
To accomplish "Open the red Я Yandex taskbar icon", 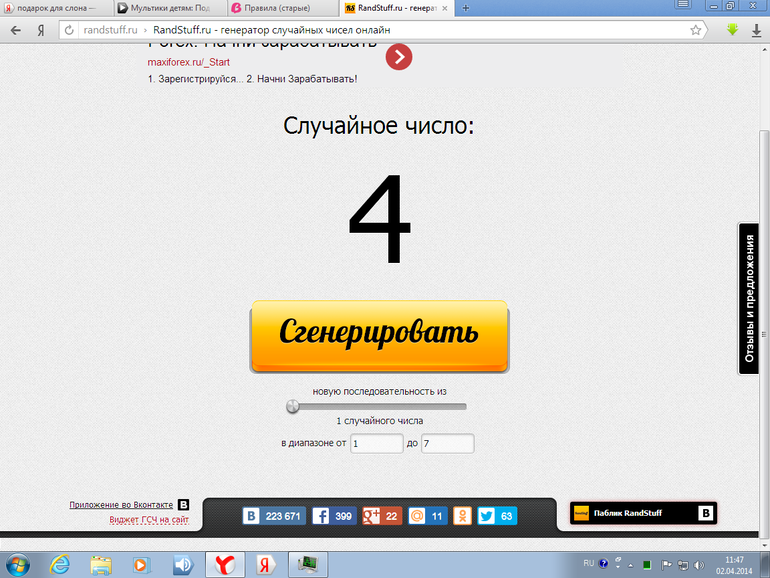I will coord(265,565).
